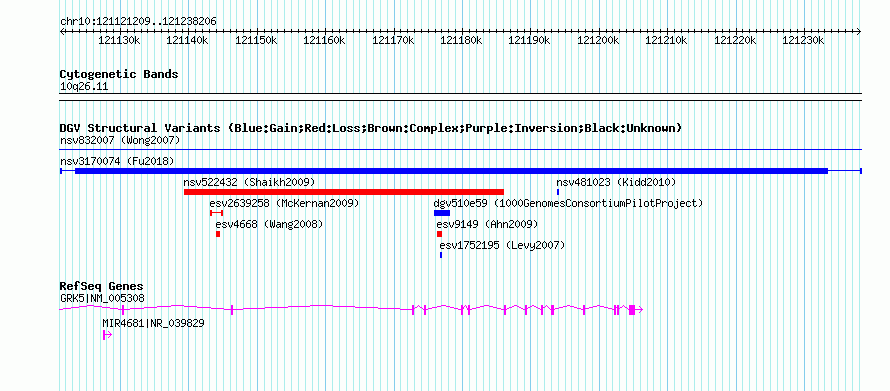Select the red nsv522432 loss bar
890x391 pixels.
[x=344, y=192]
